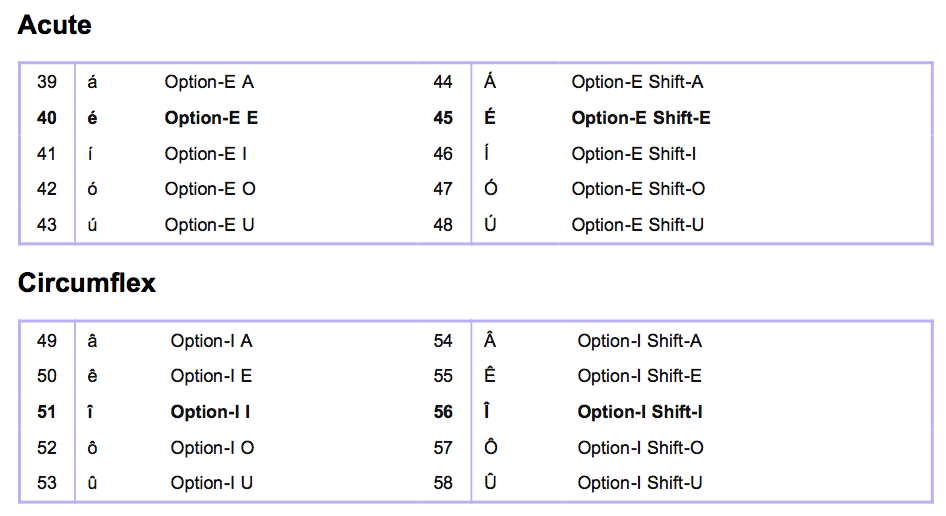Click the Option-E Shift-E shortcut text

point(641,118)
